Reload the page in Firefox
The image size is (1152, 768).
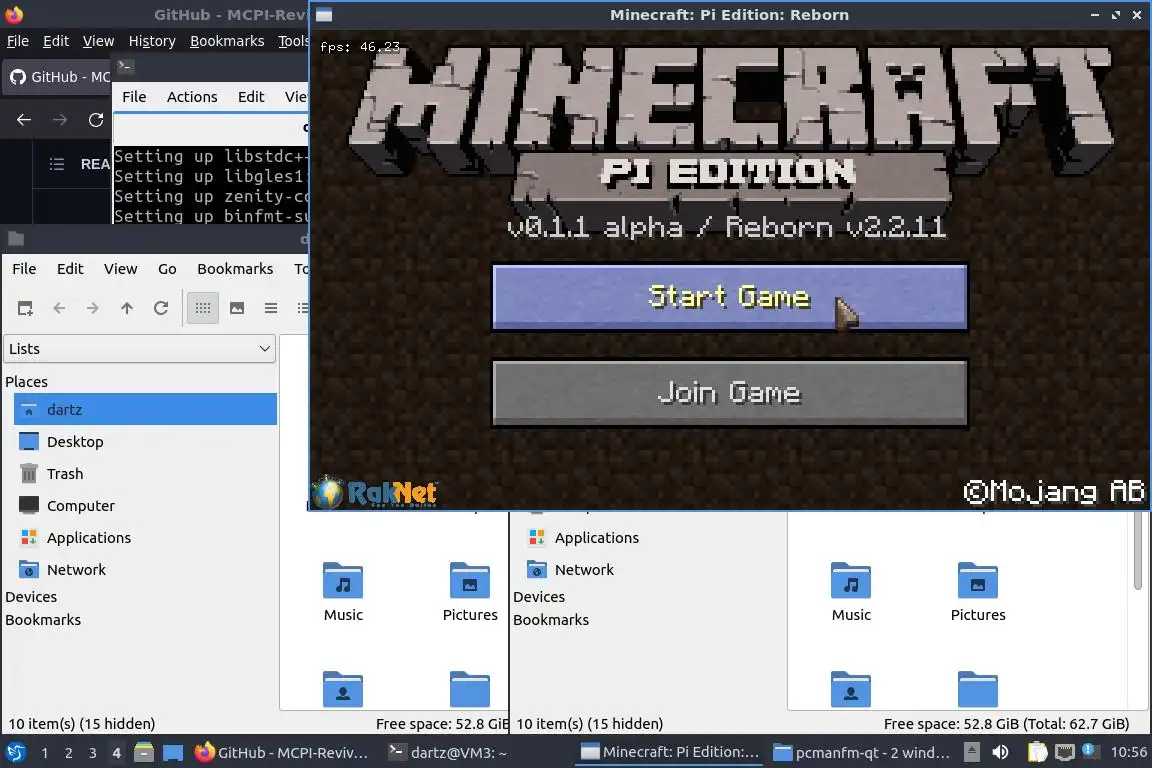point(96,120)
